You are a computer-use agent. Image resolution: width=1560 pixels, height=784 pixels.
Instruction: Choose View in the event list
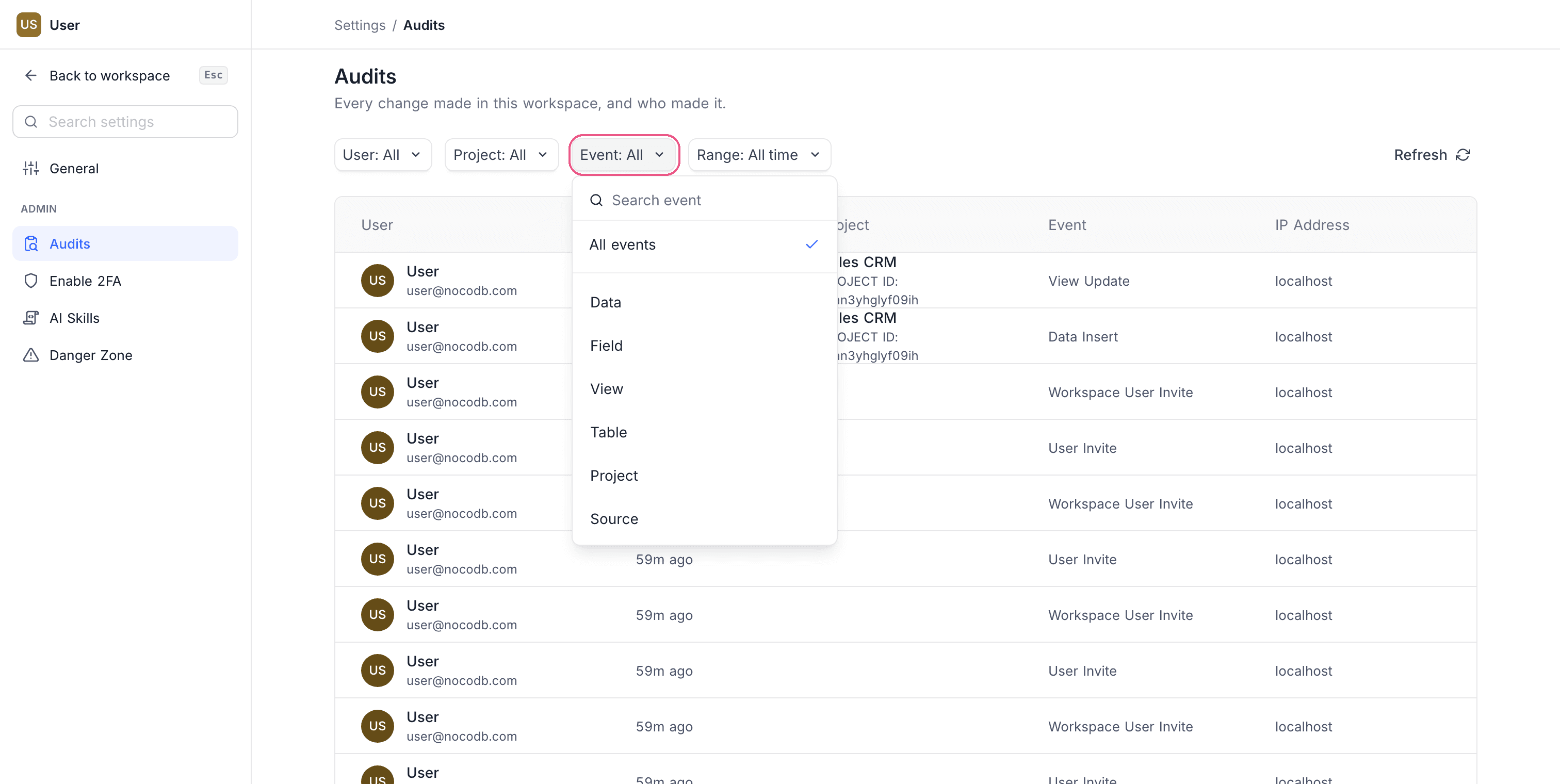[704, 389]
